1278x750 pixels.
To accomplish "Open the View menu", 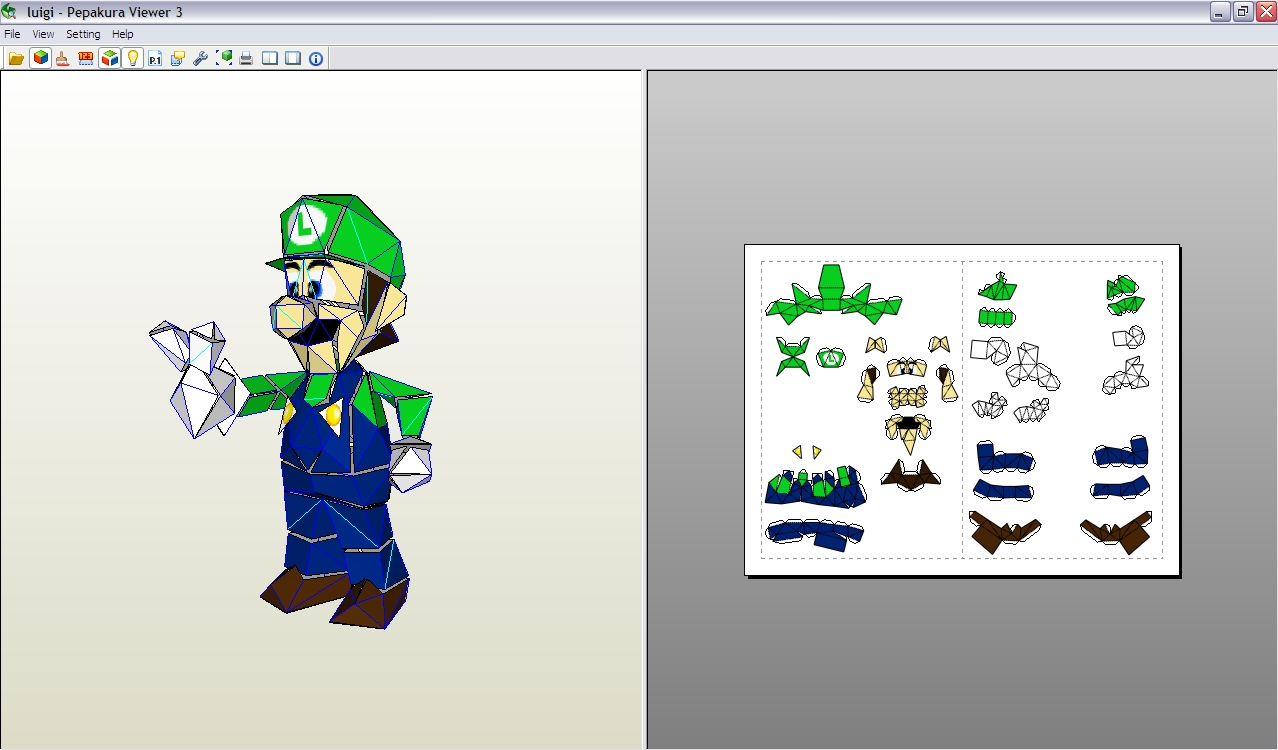I will (42, 33).
